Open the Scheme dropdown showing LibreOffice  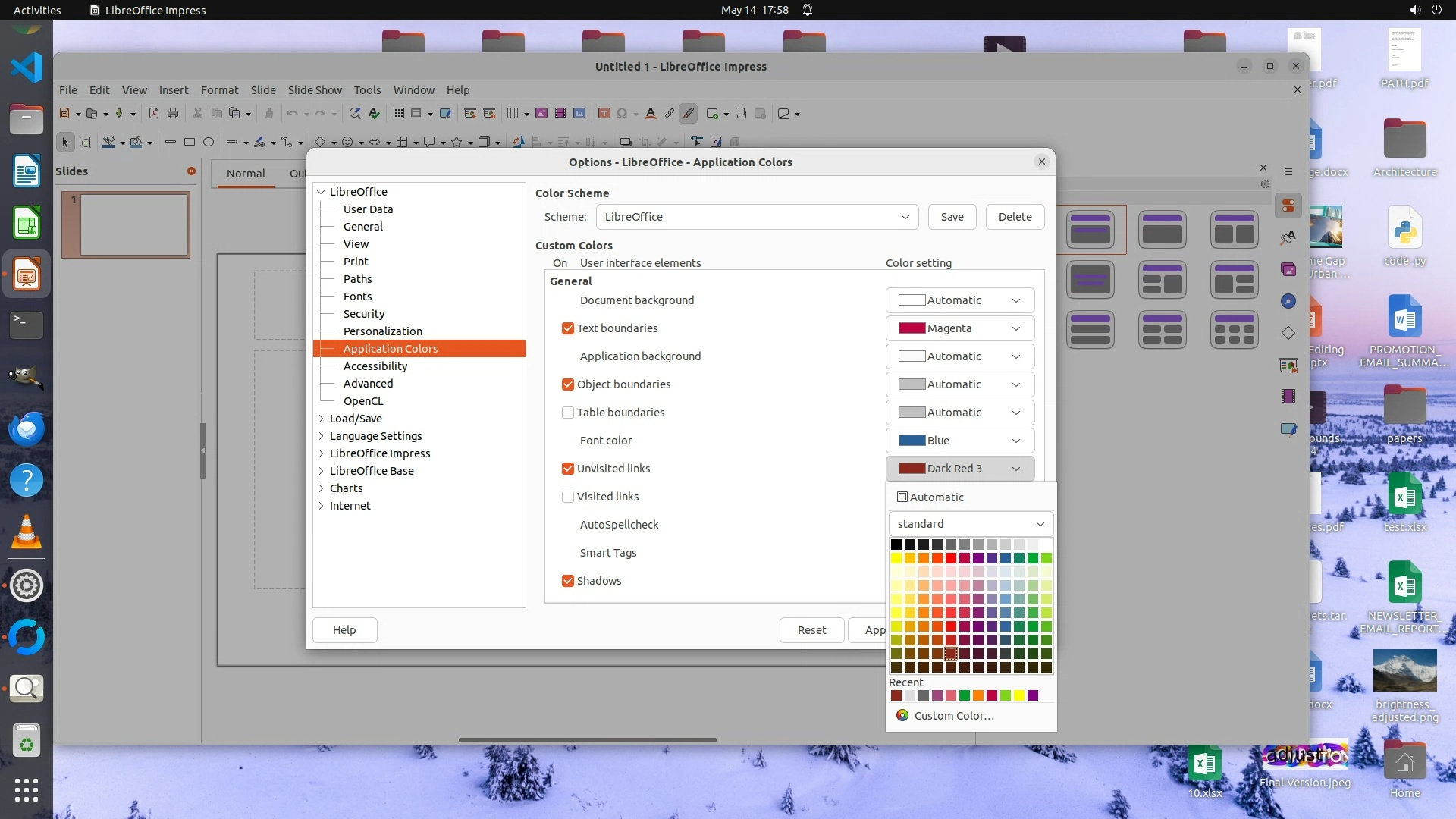tap(757, 217)
